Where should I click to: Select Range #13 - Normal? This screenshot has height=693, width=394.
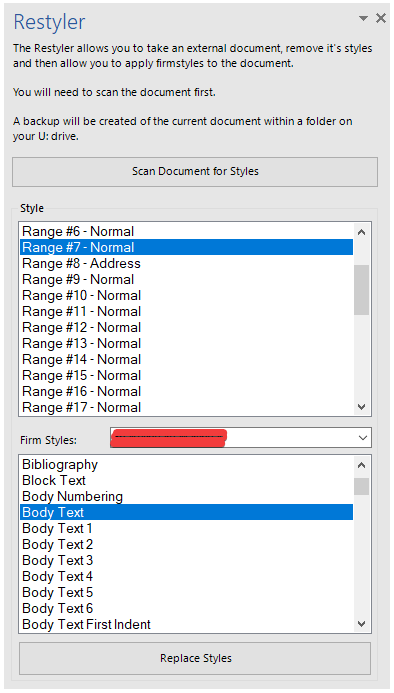click(186, 343)
